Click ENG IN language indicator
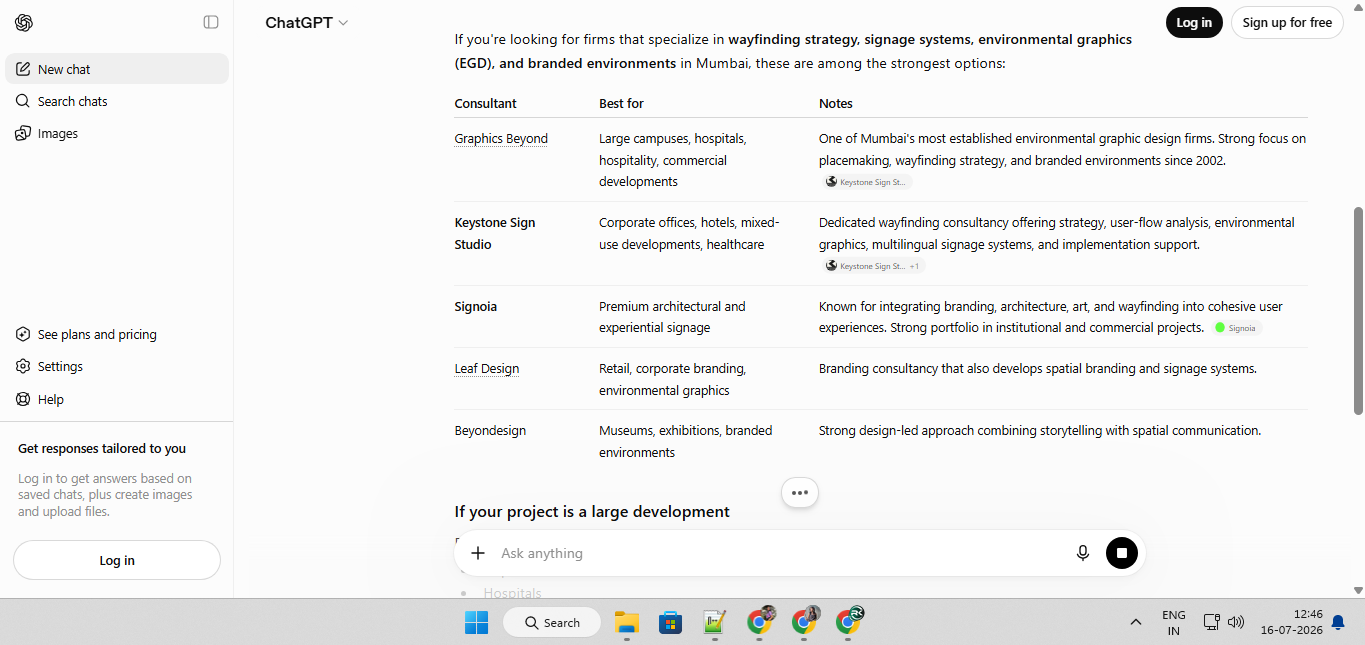1365x645 pixels. [x=1174, y=622]
